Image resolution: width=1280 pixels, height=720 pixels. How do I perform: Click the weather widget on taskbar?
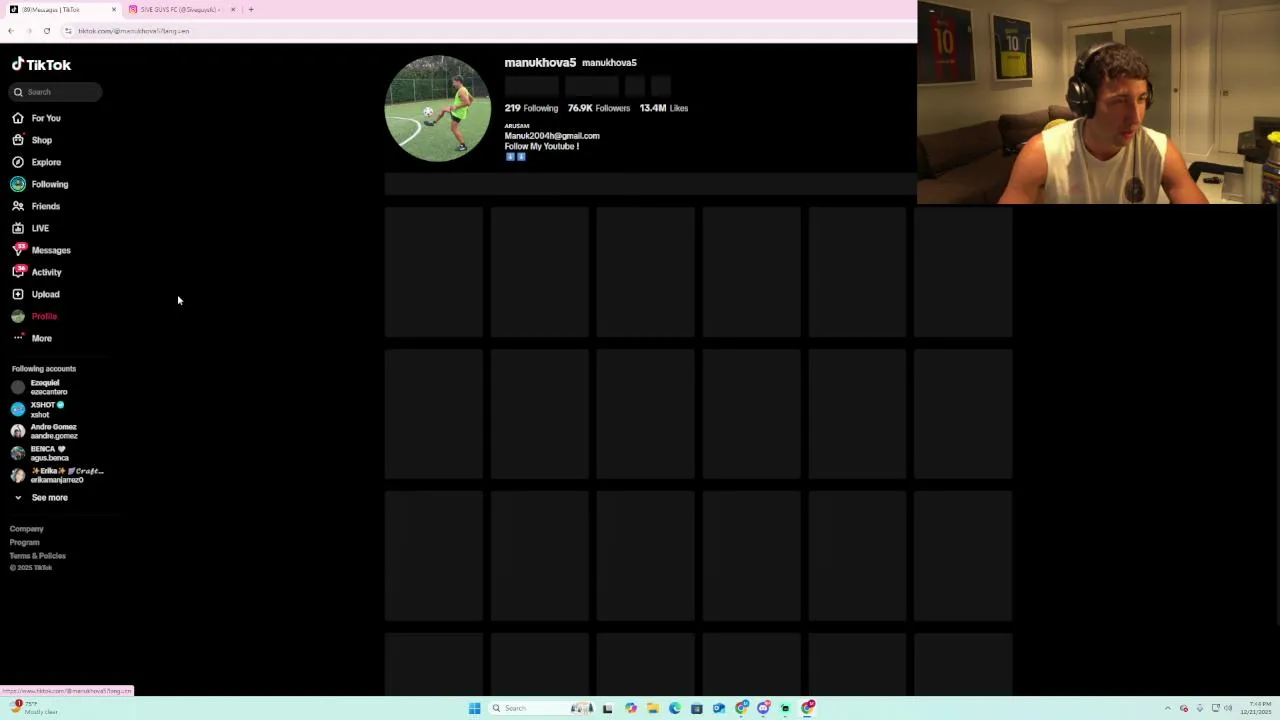[x=33, y=708]
